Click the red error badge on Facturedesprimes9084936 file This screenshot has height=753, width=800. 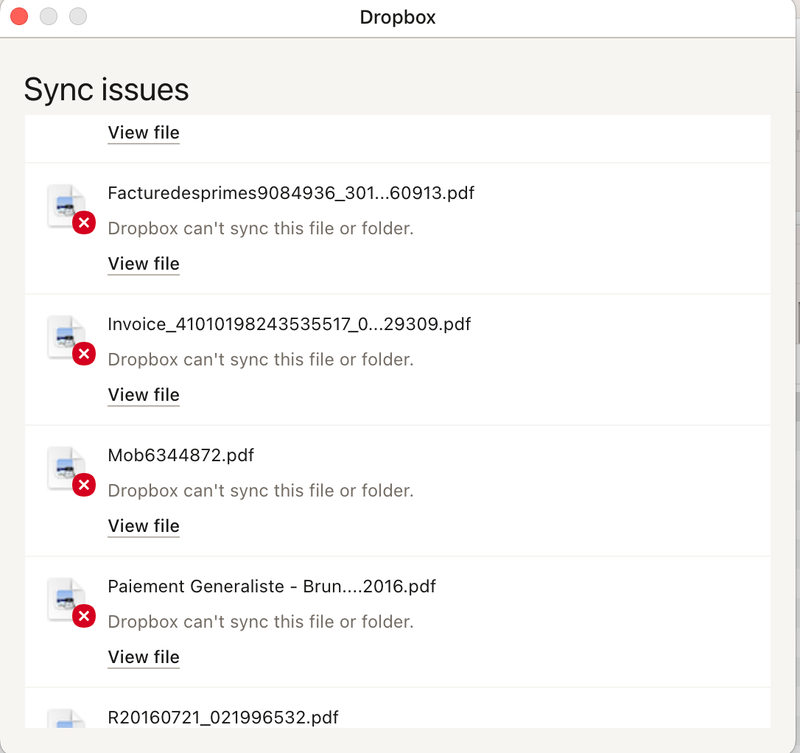[84, 223]
